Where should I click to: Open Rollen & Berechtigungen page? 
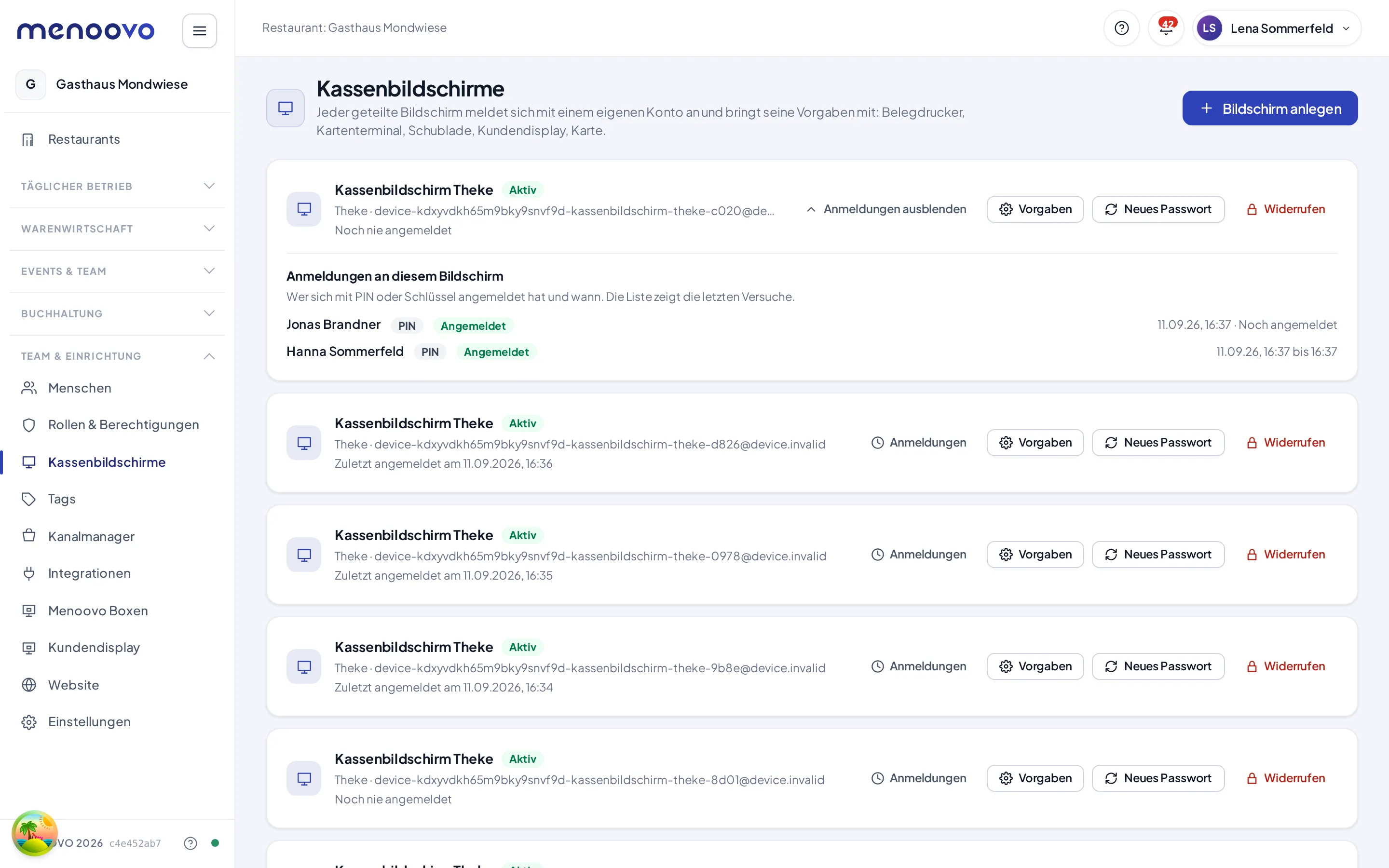(117, 425)
